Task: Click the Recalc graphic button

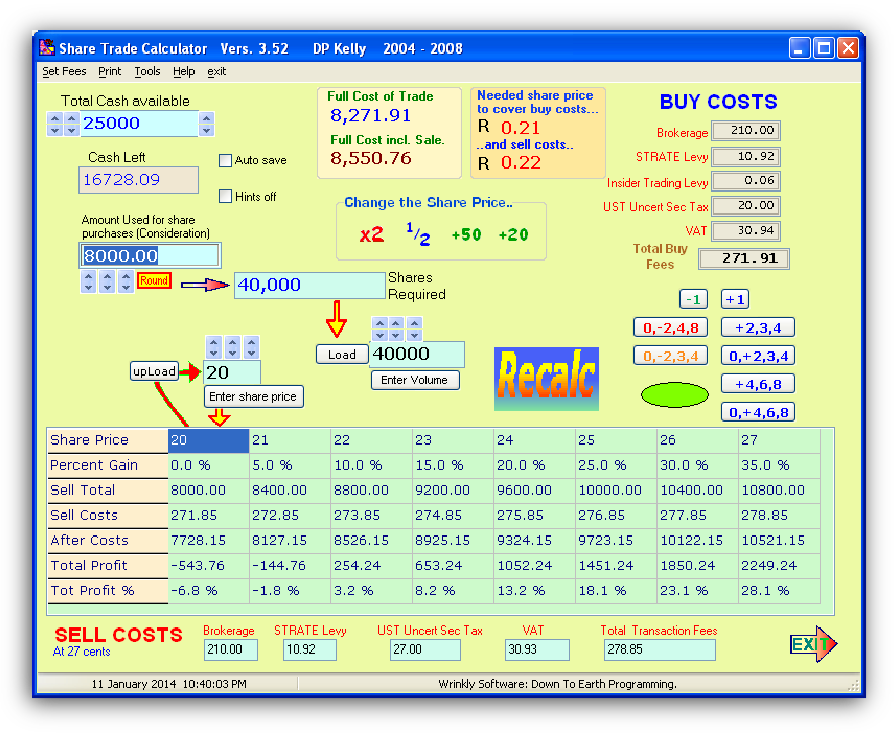Action: coord(546,378)
